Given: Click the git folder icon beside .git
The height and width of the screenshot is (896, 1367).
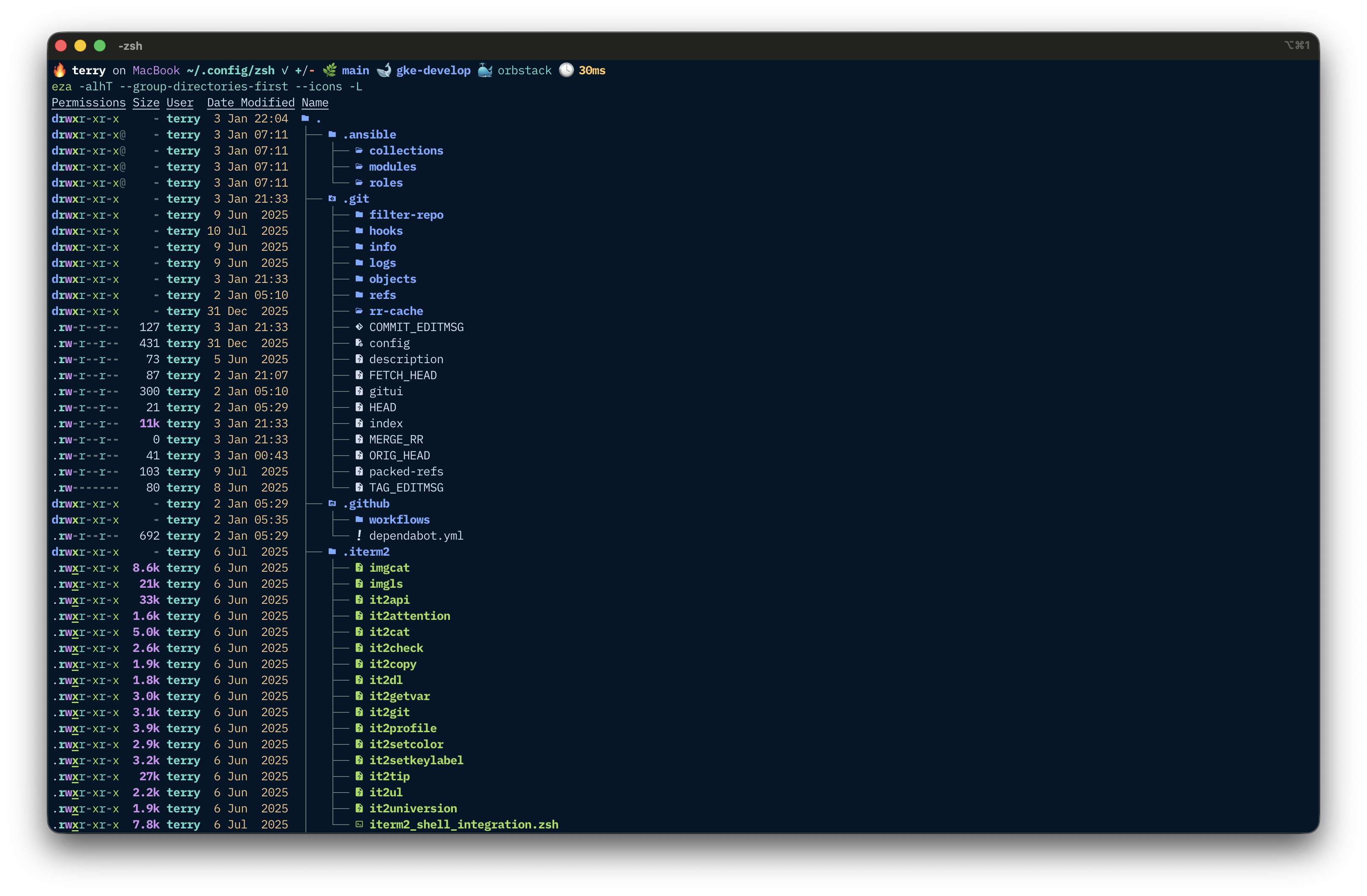Looking at the screenshot, I should pyautogui.click(x=332, y=198).
